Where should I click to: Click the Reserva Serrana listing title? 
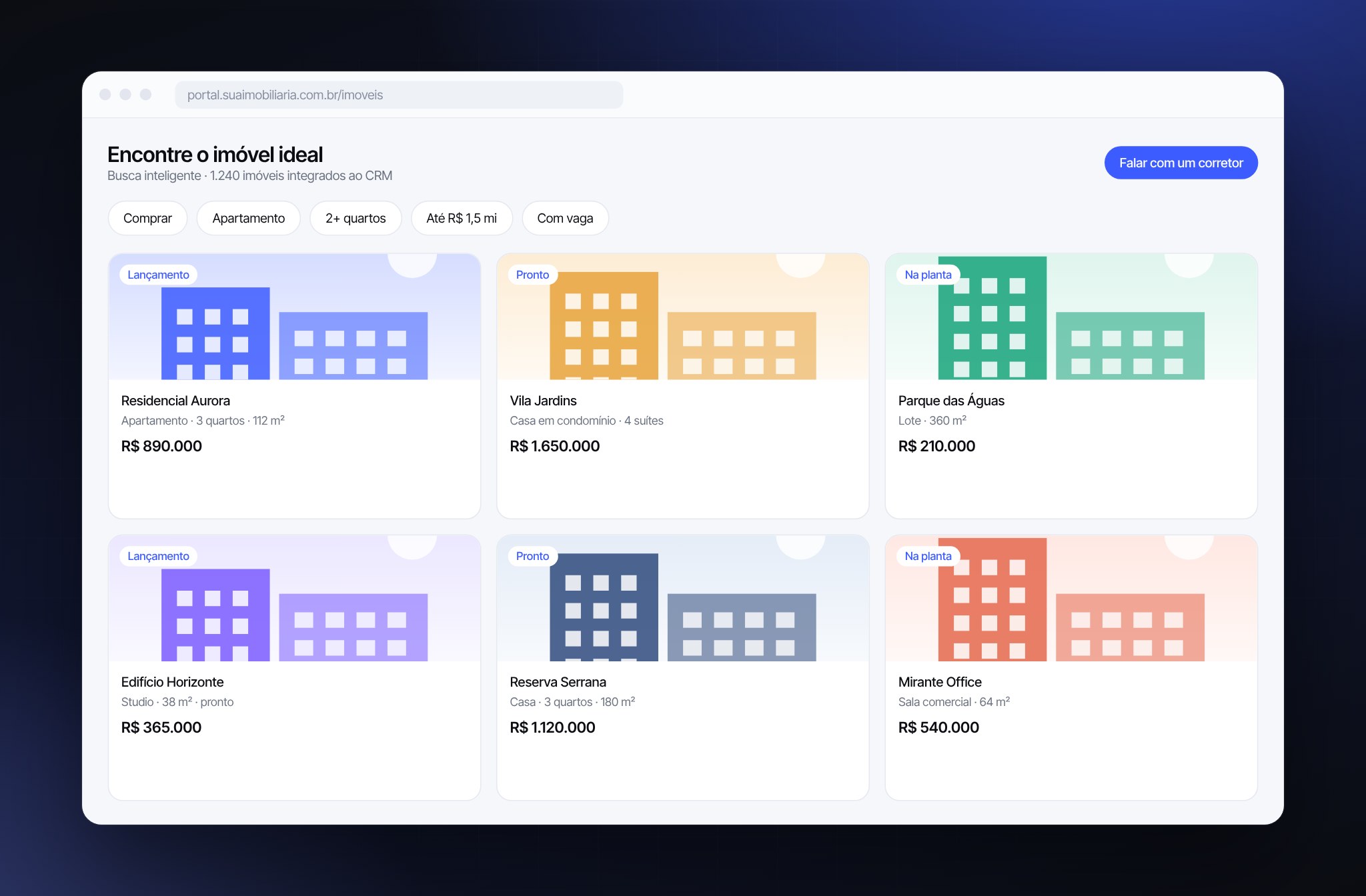tap(558, 682)
